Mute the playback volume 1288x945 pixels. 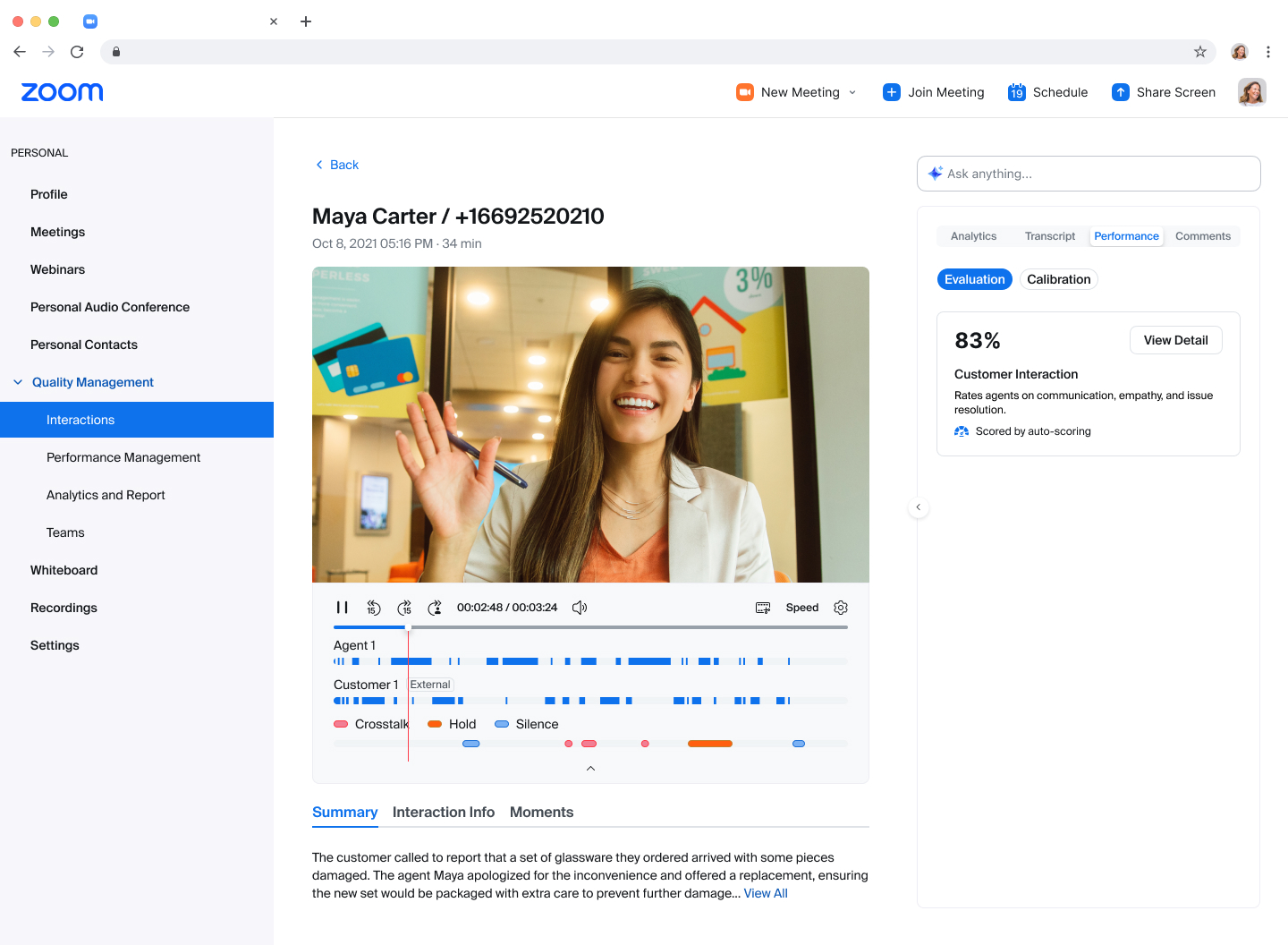[580, 608]
